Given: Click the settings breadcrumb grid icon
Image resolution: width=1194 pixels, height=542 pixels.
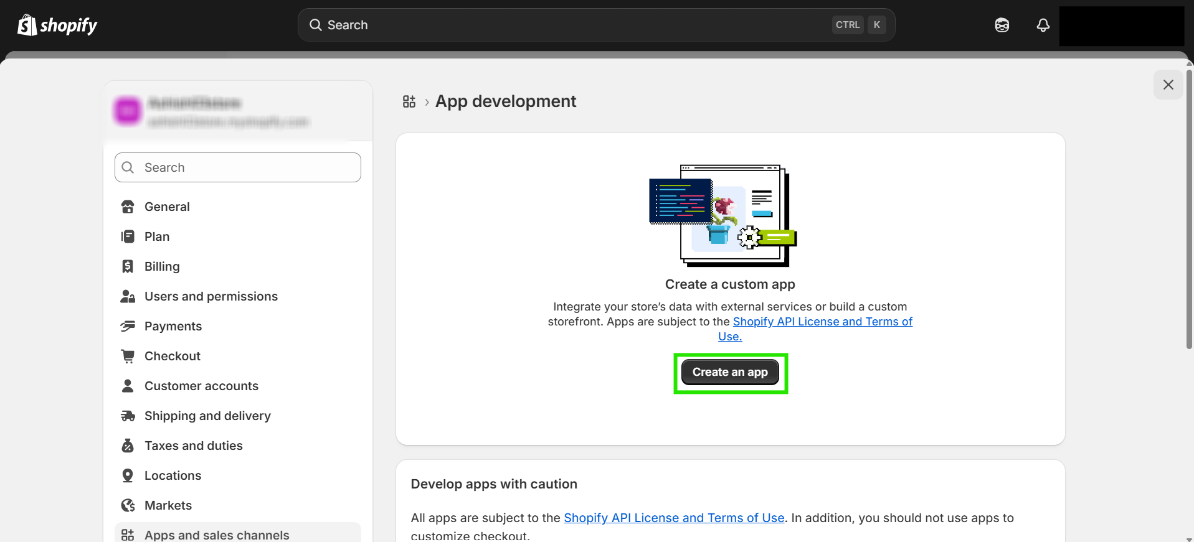Looking at the screenshot, I should coord(409,102).
